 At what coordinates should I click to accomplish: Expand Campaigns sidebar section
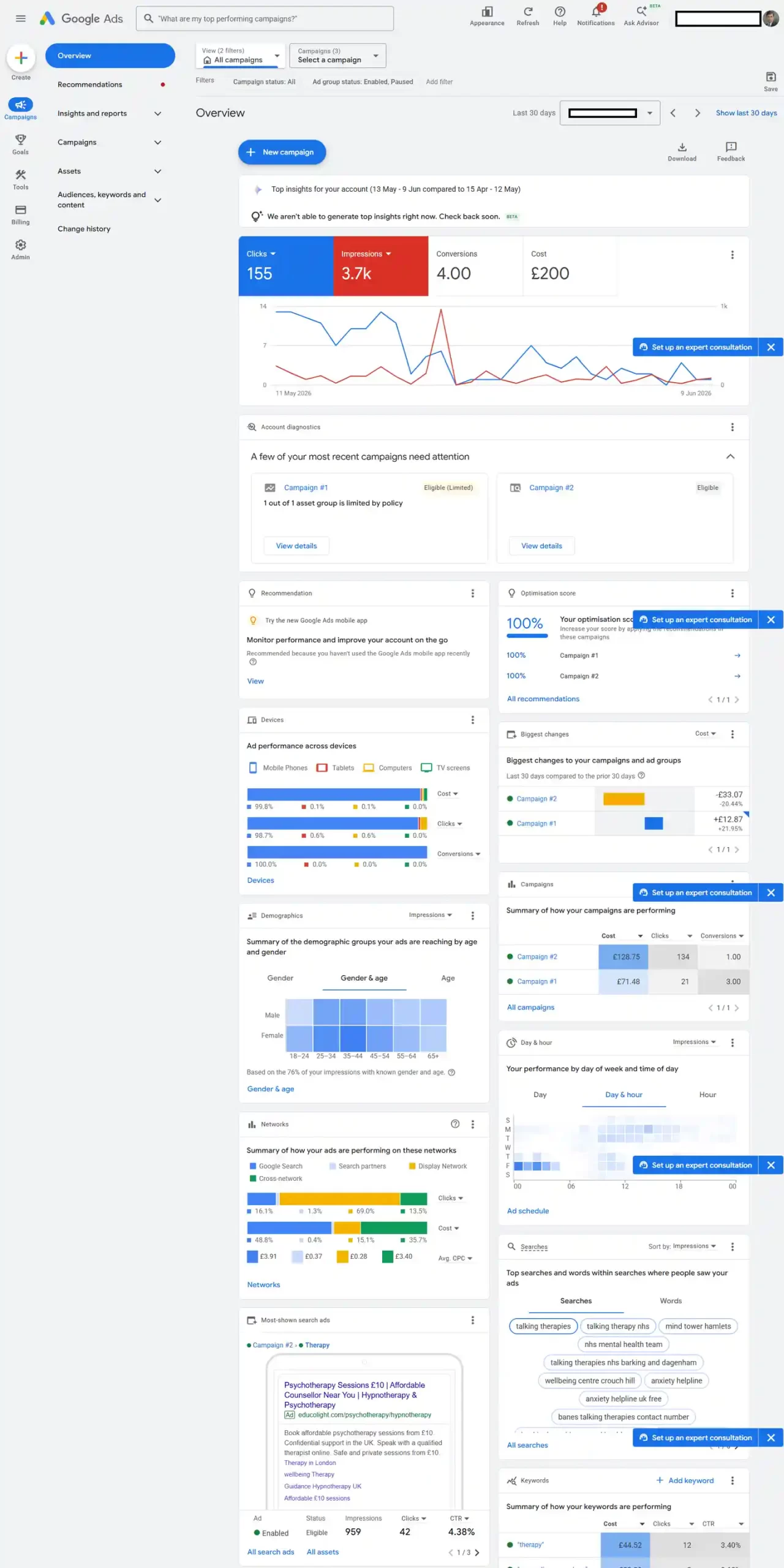157,142
